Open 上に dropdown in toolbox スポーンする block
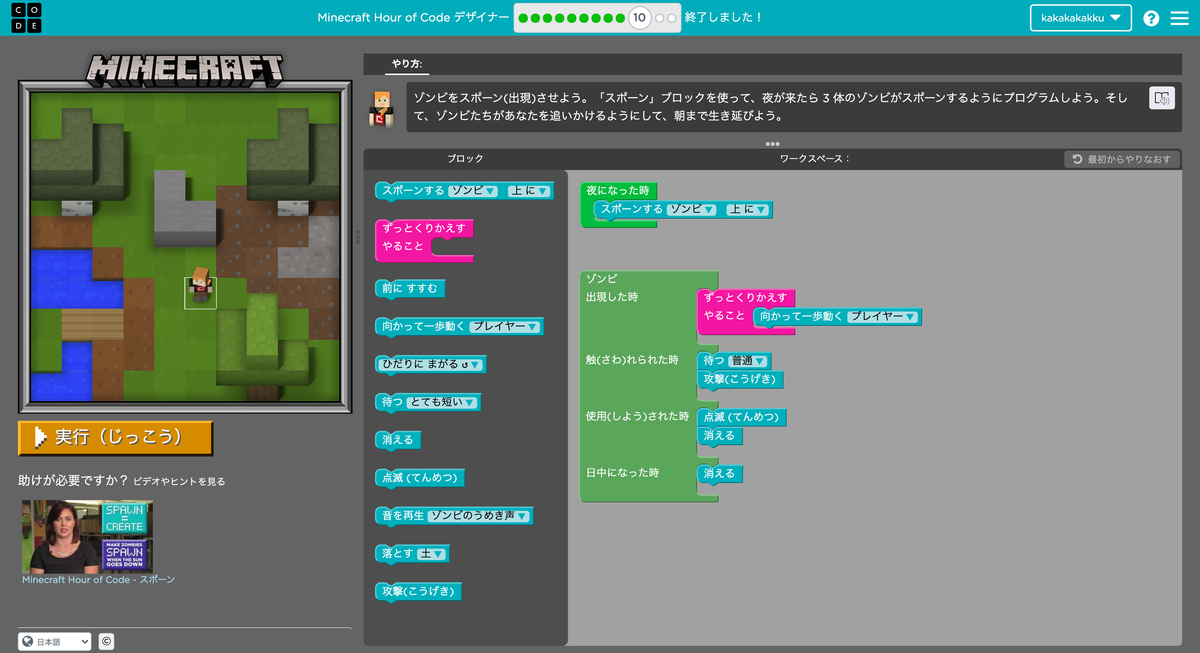Viewport: 1200px width, 653px height. tap(528, 190)
